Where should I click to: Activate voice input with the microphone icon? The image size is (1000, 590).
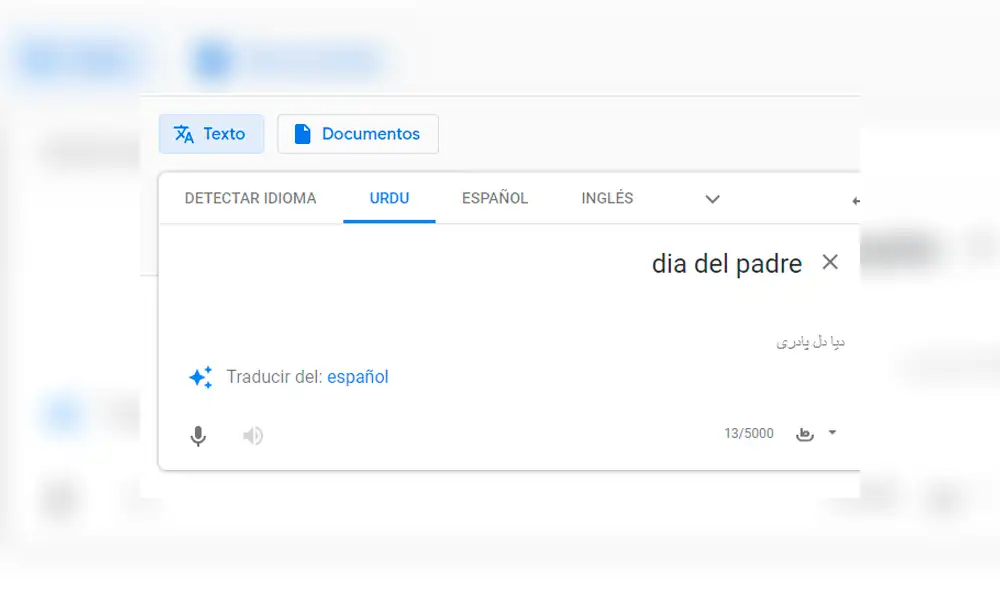(198, 436)
